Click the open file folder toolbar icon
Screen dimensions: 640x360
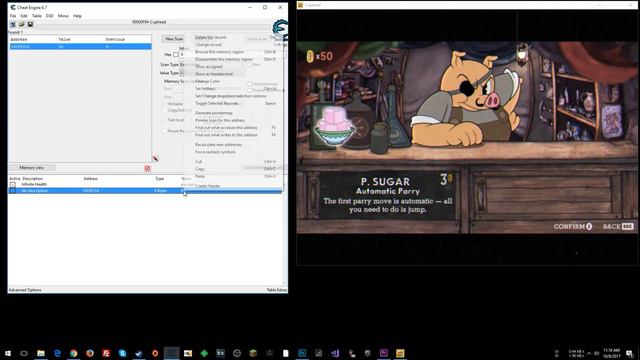(x=22, y=24)
